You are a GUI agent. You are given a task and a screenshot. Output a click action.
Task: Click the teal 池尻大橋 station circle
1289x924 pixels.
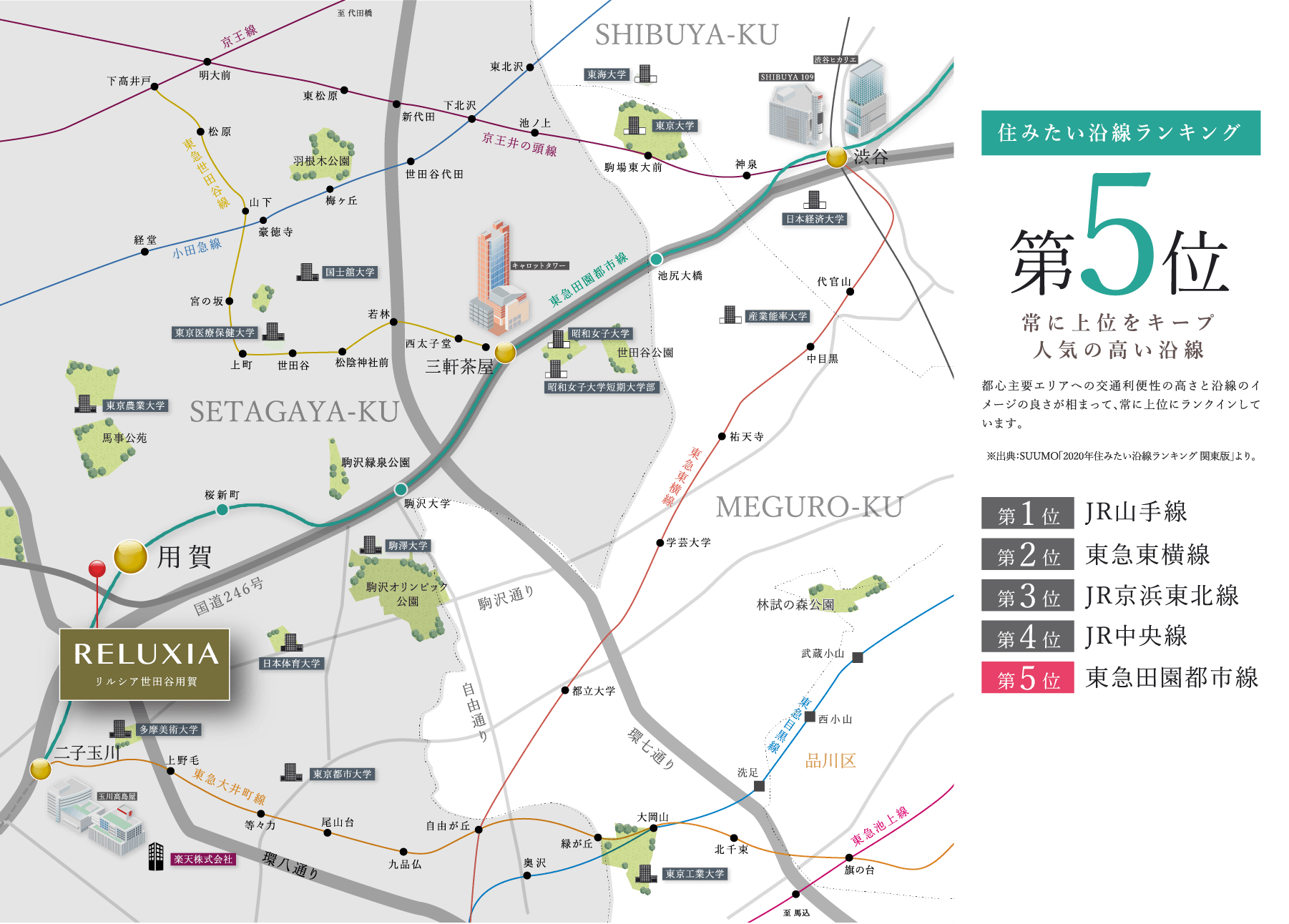pos(656,259)
